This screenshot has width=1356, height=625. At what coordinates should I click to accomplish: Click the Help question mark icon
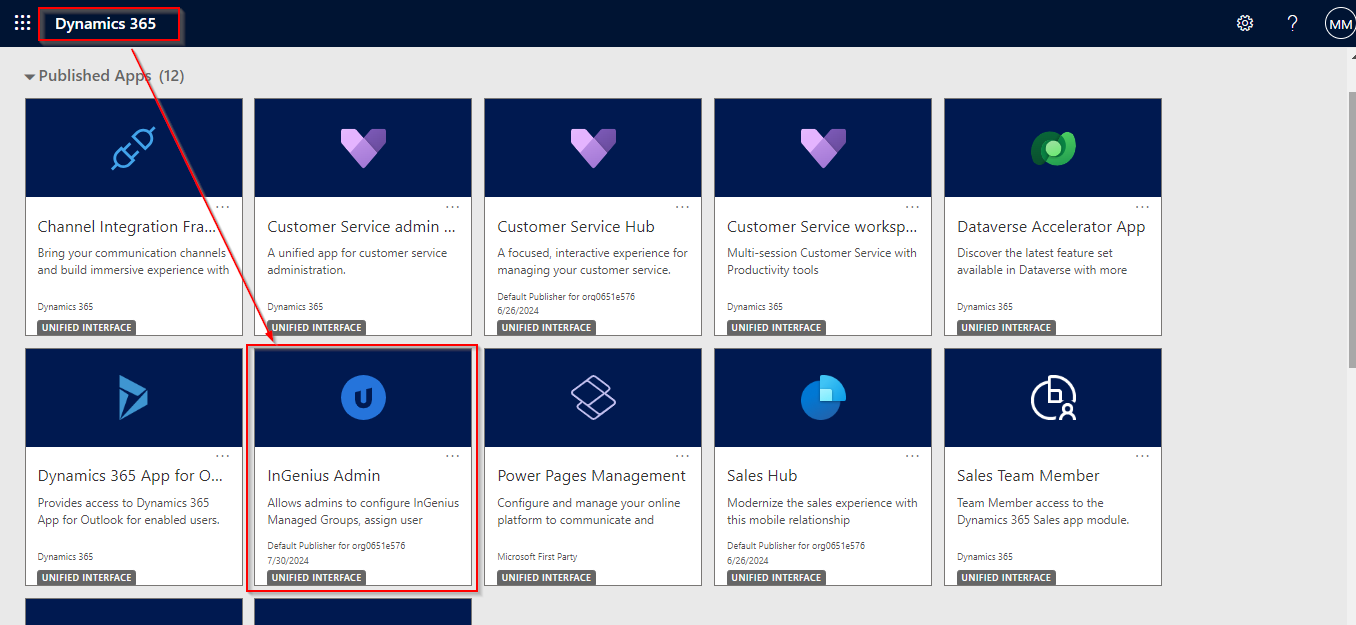point(1293,23)
